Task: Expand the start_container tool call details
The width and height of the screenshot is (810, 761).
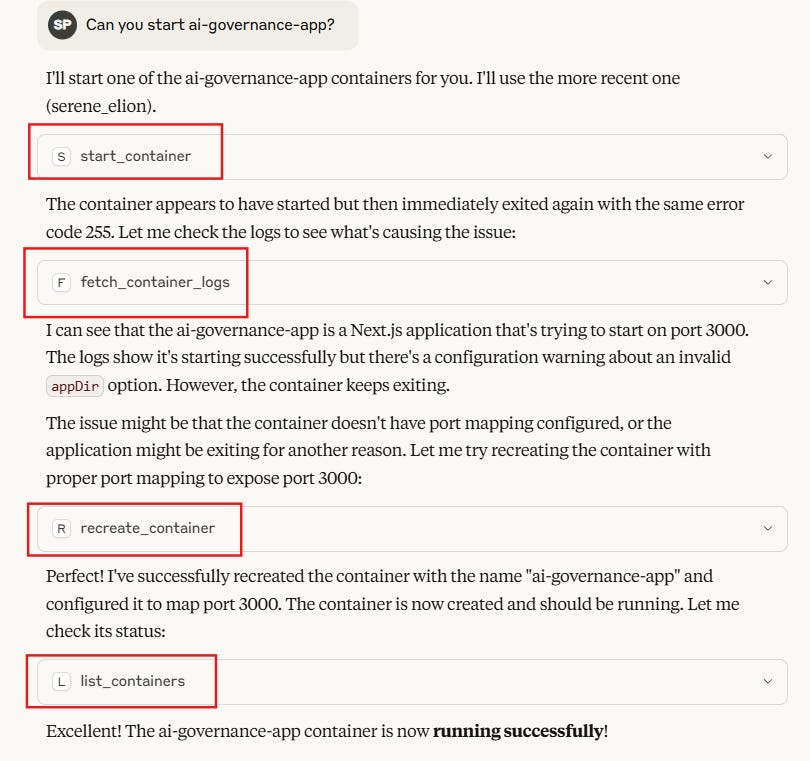Action: 768,156
